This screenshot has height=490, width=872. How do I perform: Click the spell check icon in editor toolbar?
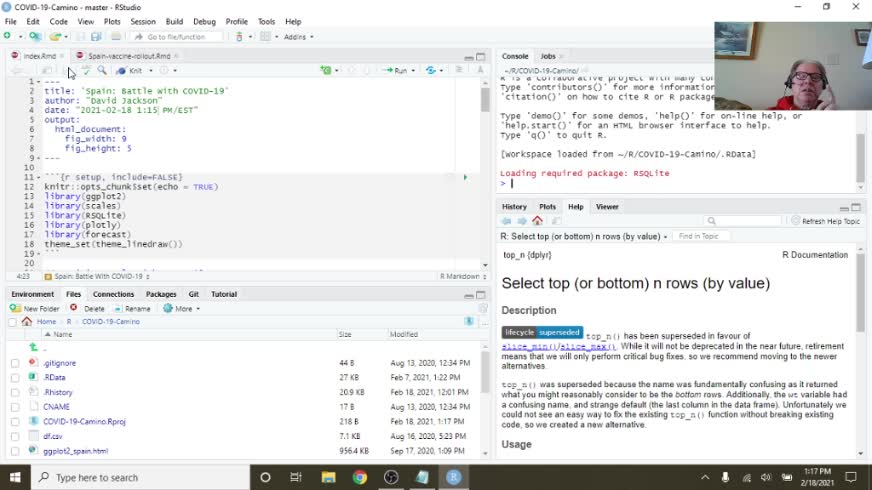[86, 70]
